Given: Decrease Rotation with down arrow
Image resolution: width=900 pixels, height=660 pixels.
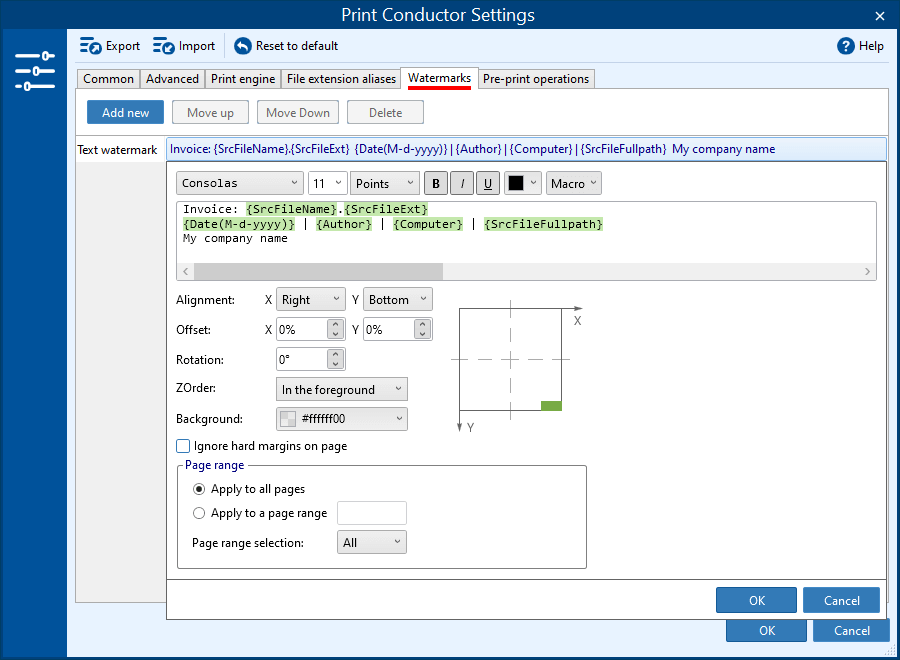Looking at the screenshot, I should click(x=336, y=364).
